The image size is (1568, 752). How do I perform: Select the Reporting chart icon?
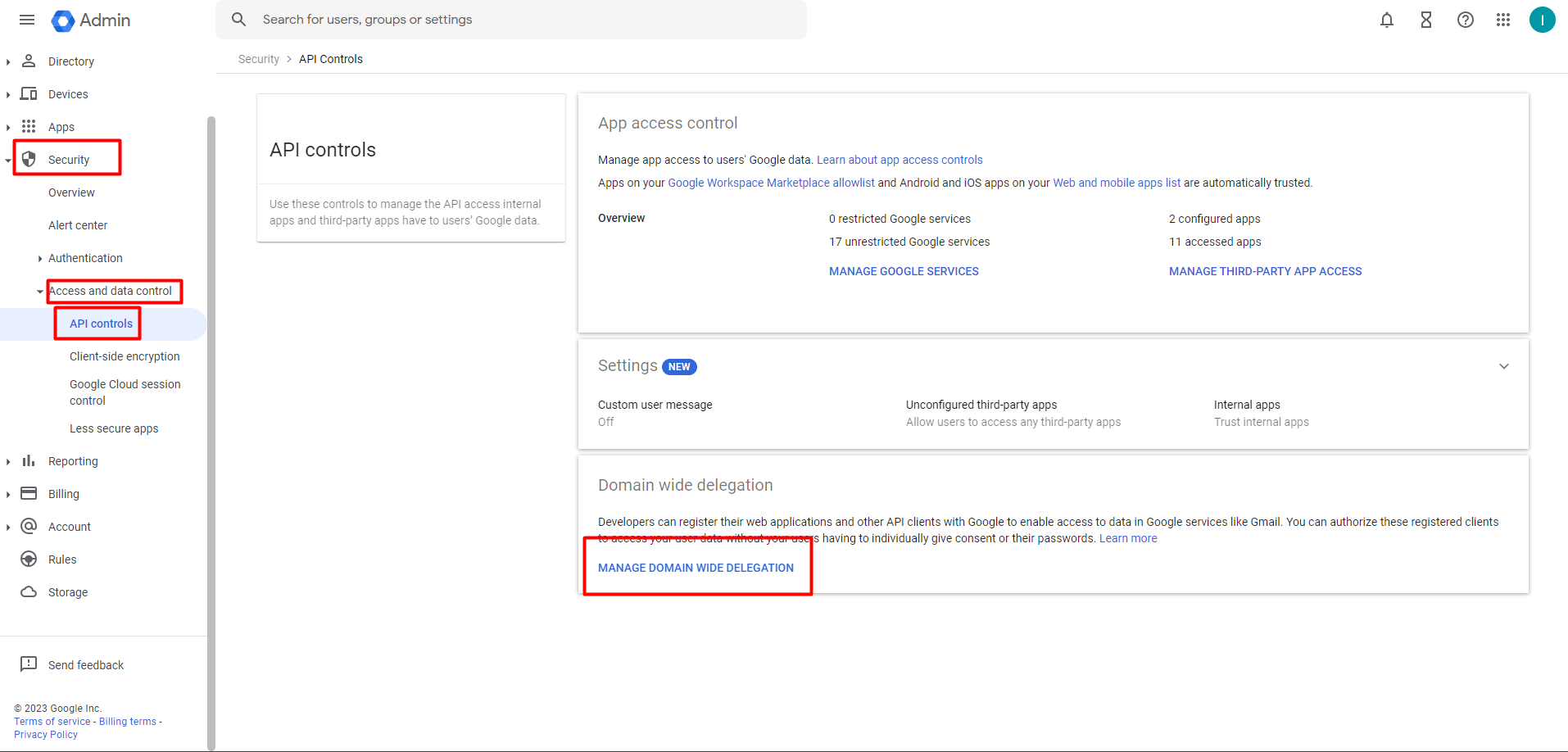pyautogui.click(x=29, y=460)
